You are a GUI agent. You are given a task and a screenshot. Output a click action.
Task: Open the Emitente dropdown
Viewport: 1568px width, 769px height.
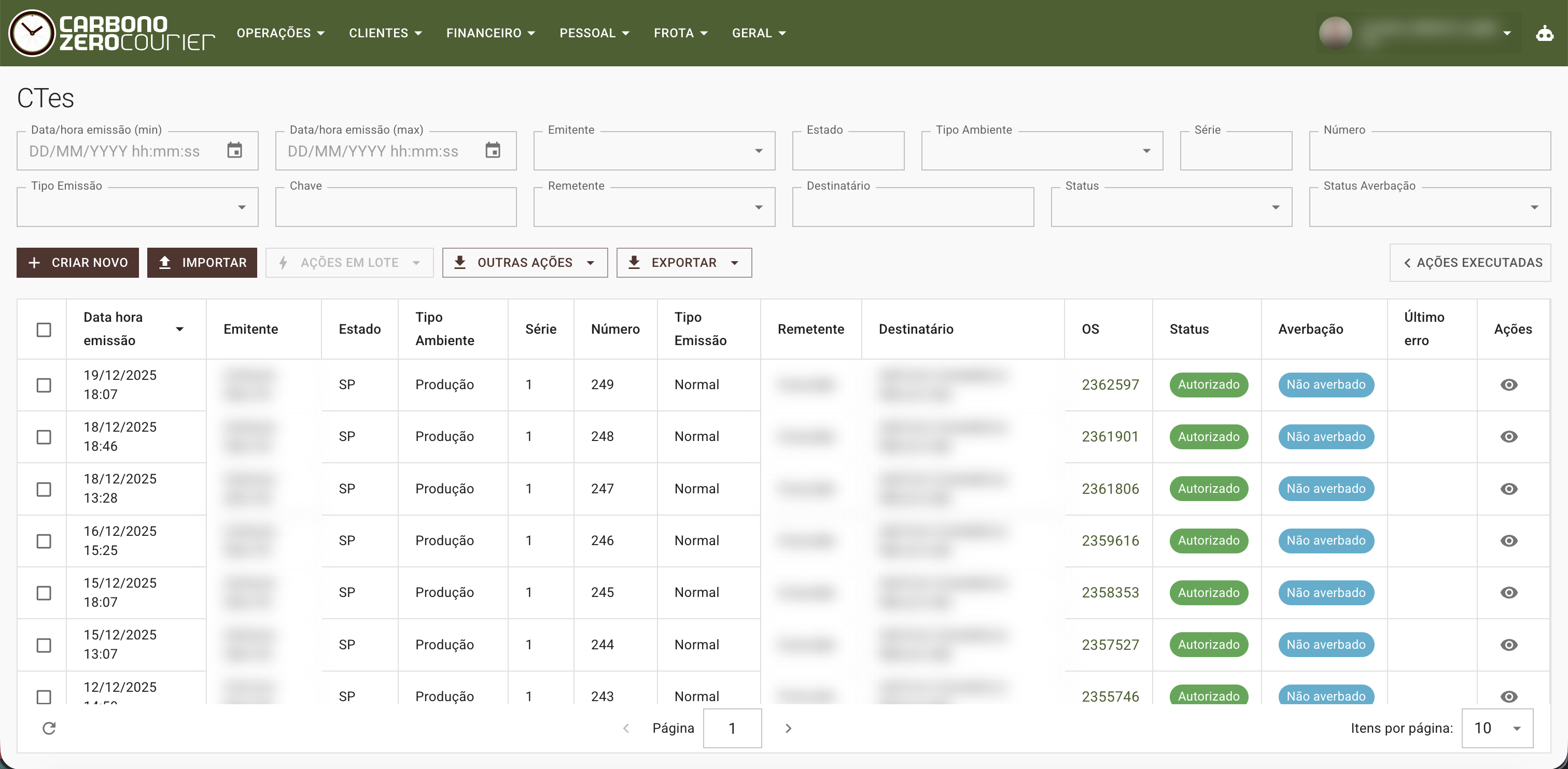[x=759, y=150]
